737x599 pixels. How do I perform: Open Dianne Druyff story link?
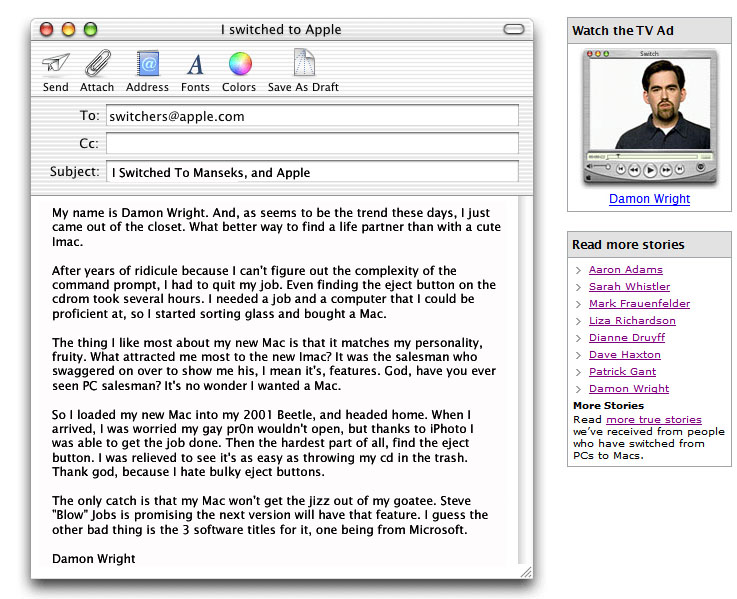627,337
